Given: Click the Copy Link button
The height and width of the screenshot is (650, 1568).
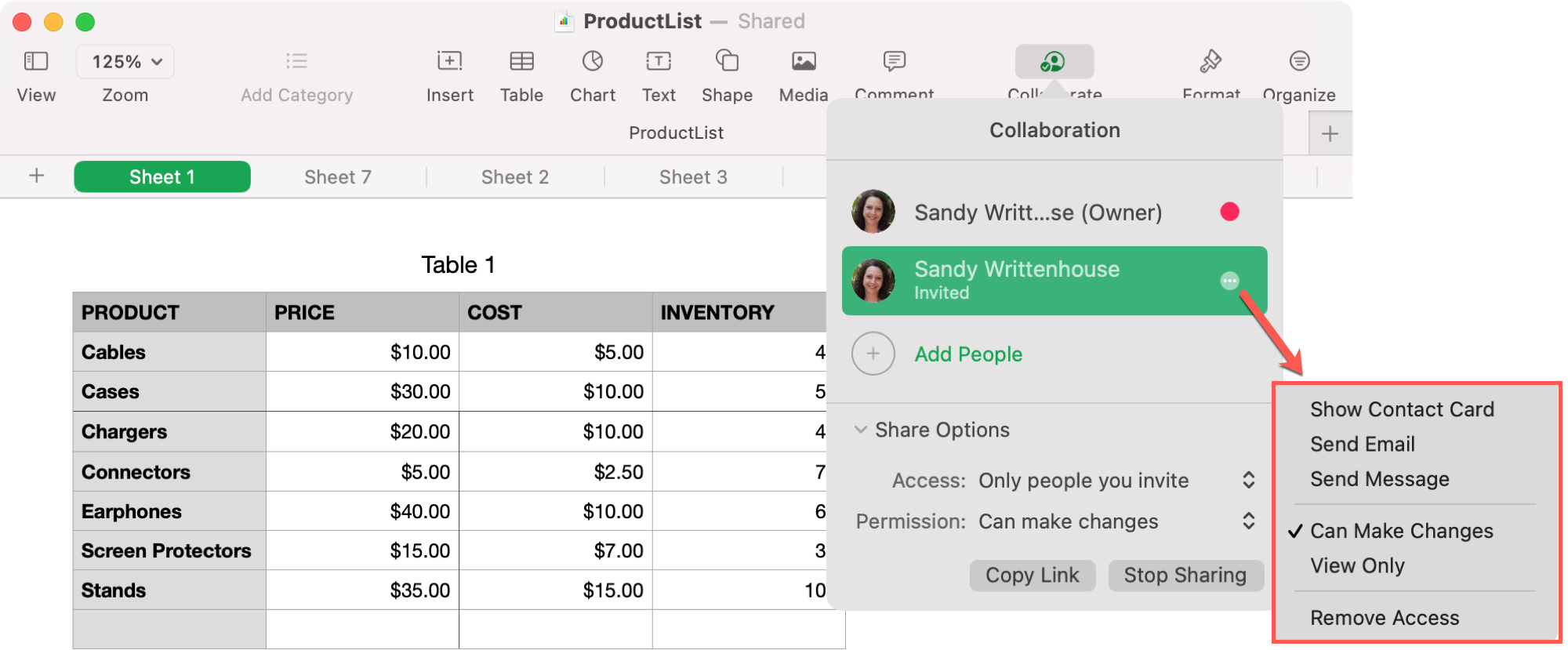Looking at the screenshot, I should pos(1032,576).
